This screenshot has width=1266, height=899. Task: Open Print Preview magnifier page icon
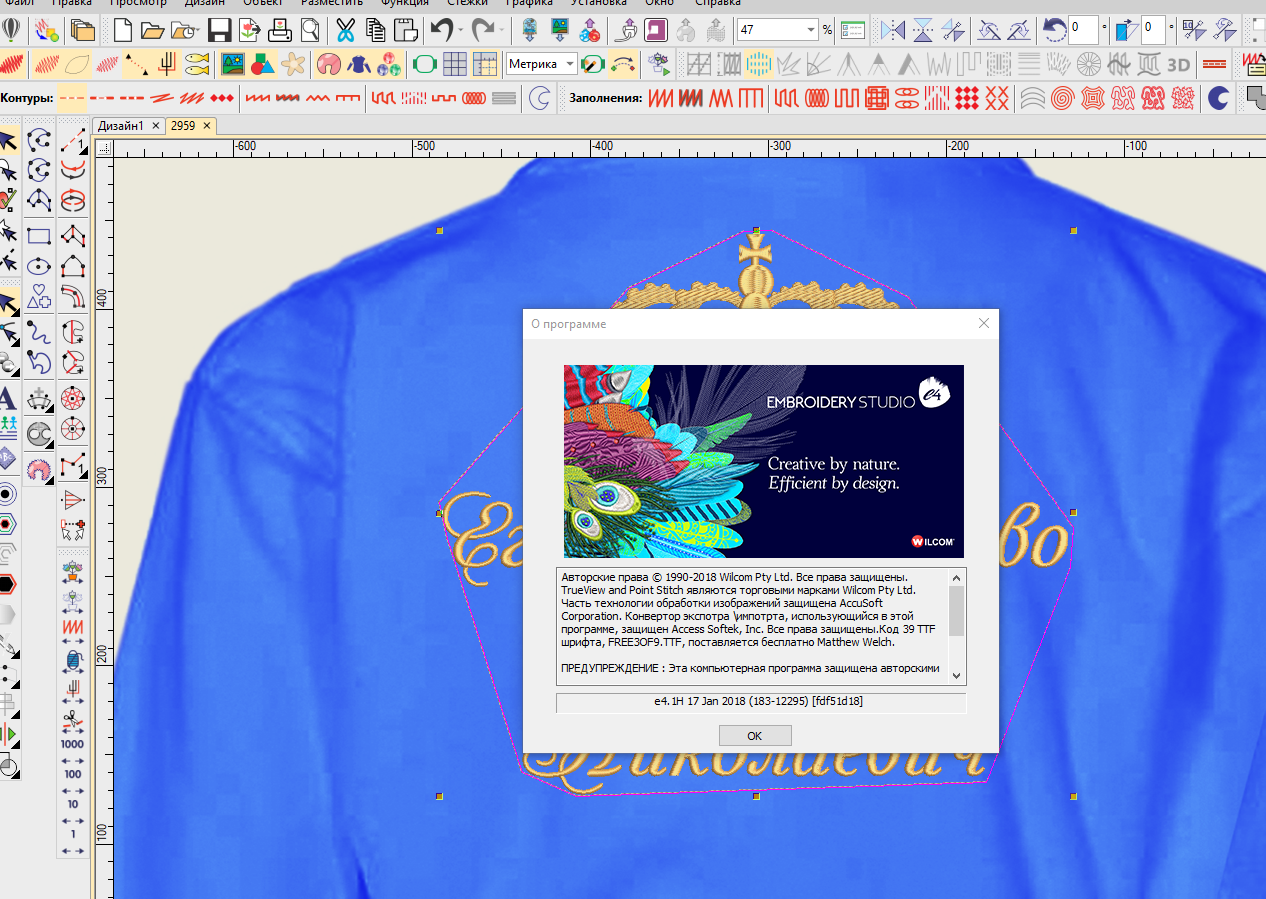tap(311, 30)
